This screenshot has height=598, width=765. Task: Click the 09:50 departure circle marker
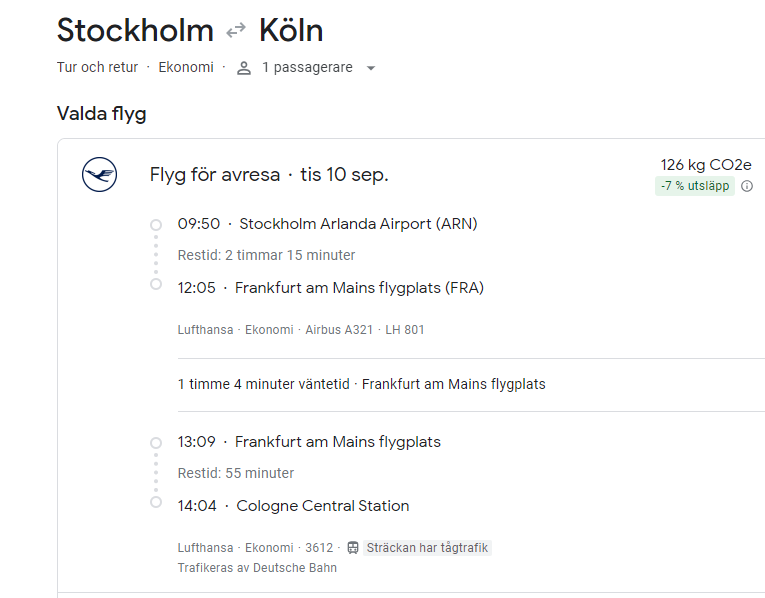156,225
